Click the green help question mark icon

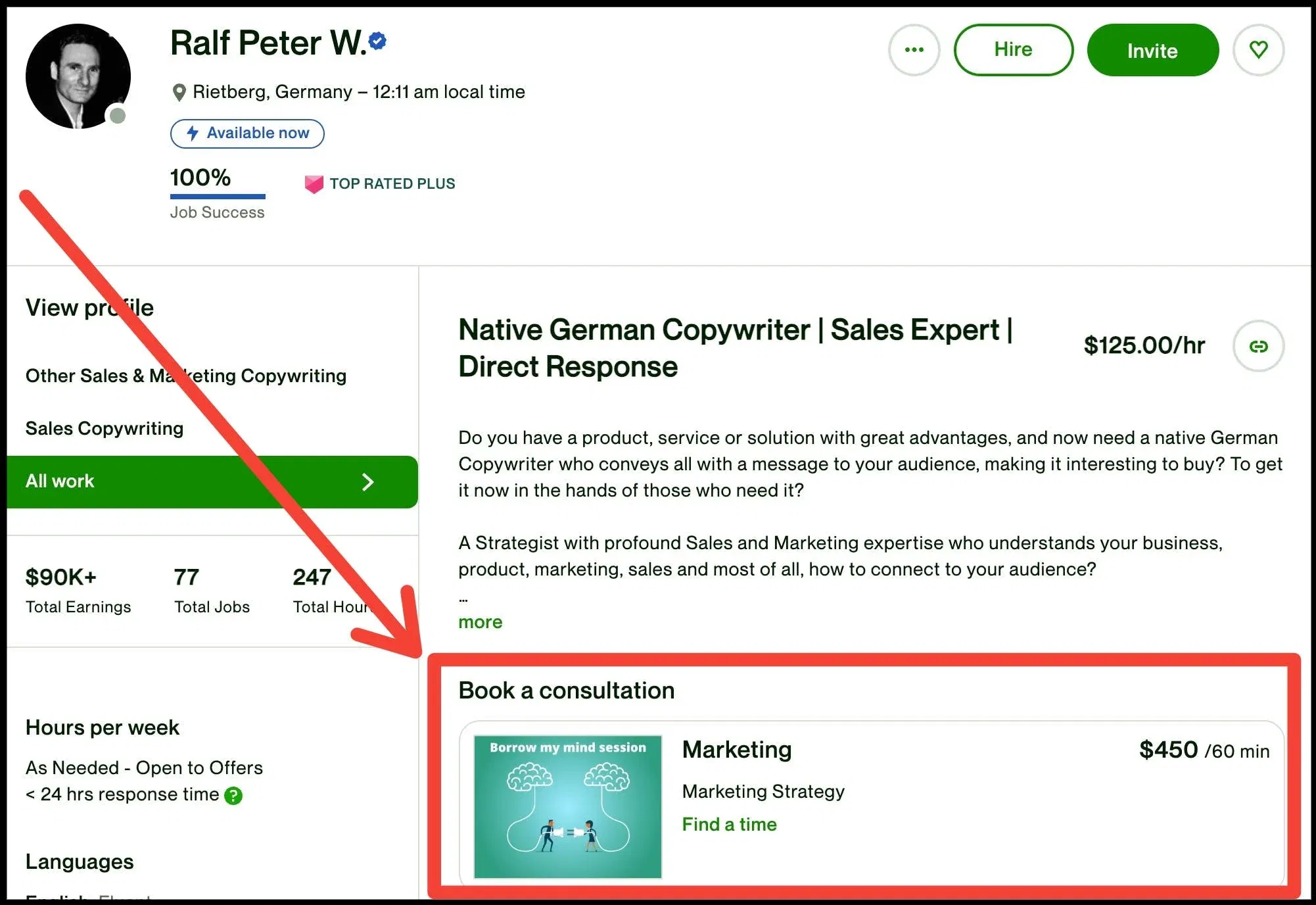click(x=233, y=796)
